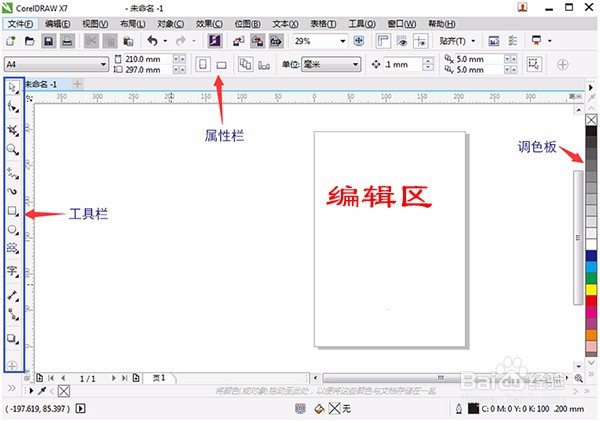Click the Print icon
This screenshot has width=600, height=421.
[x=67, y=41]
